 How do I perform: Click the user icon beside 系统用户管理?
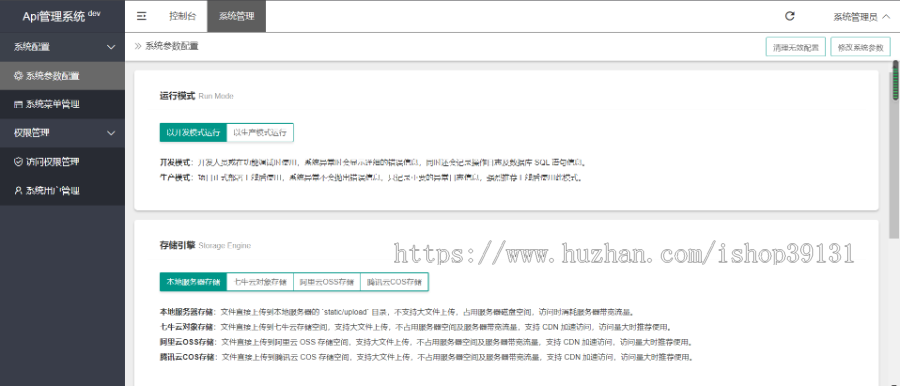point(18,191)
